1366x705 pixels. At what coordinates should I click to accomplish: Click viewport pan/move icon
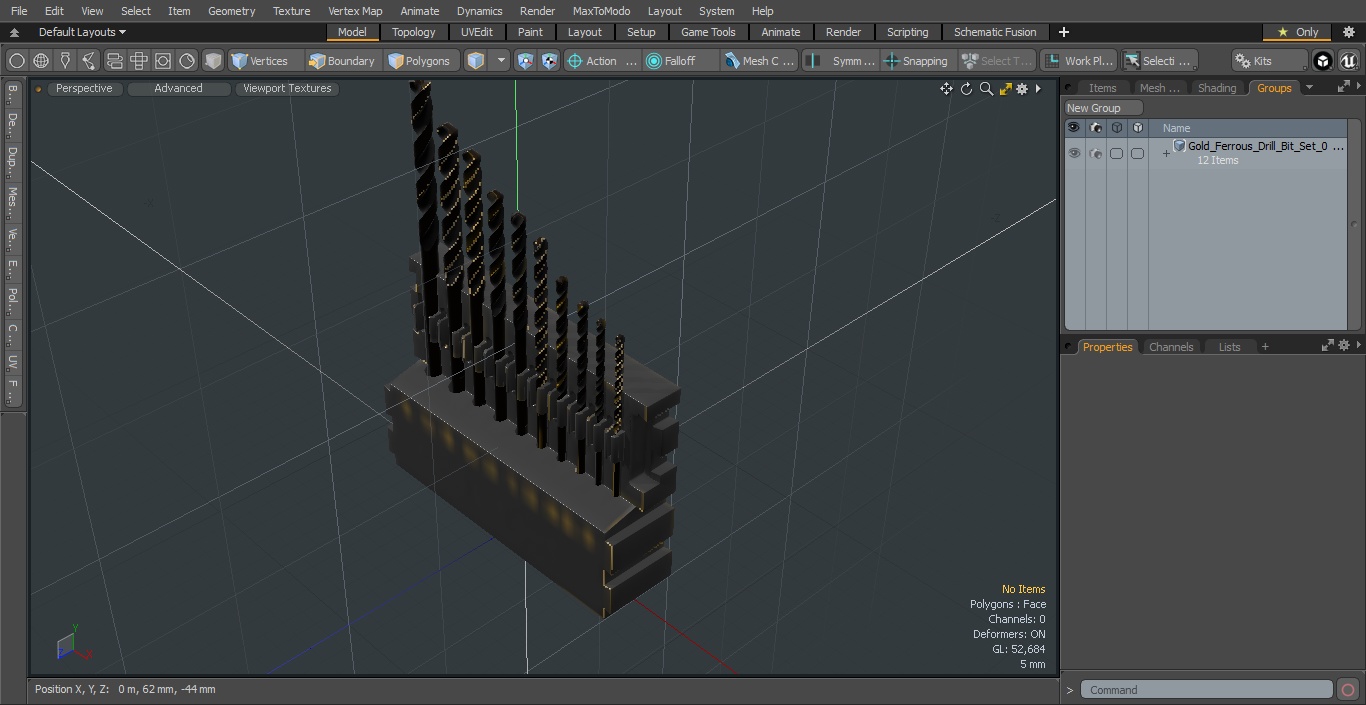tap(946, 89)
